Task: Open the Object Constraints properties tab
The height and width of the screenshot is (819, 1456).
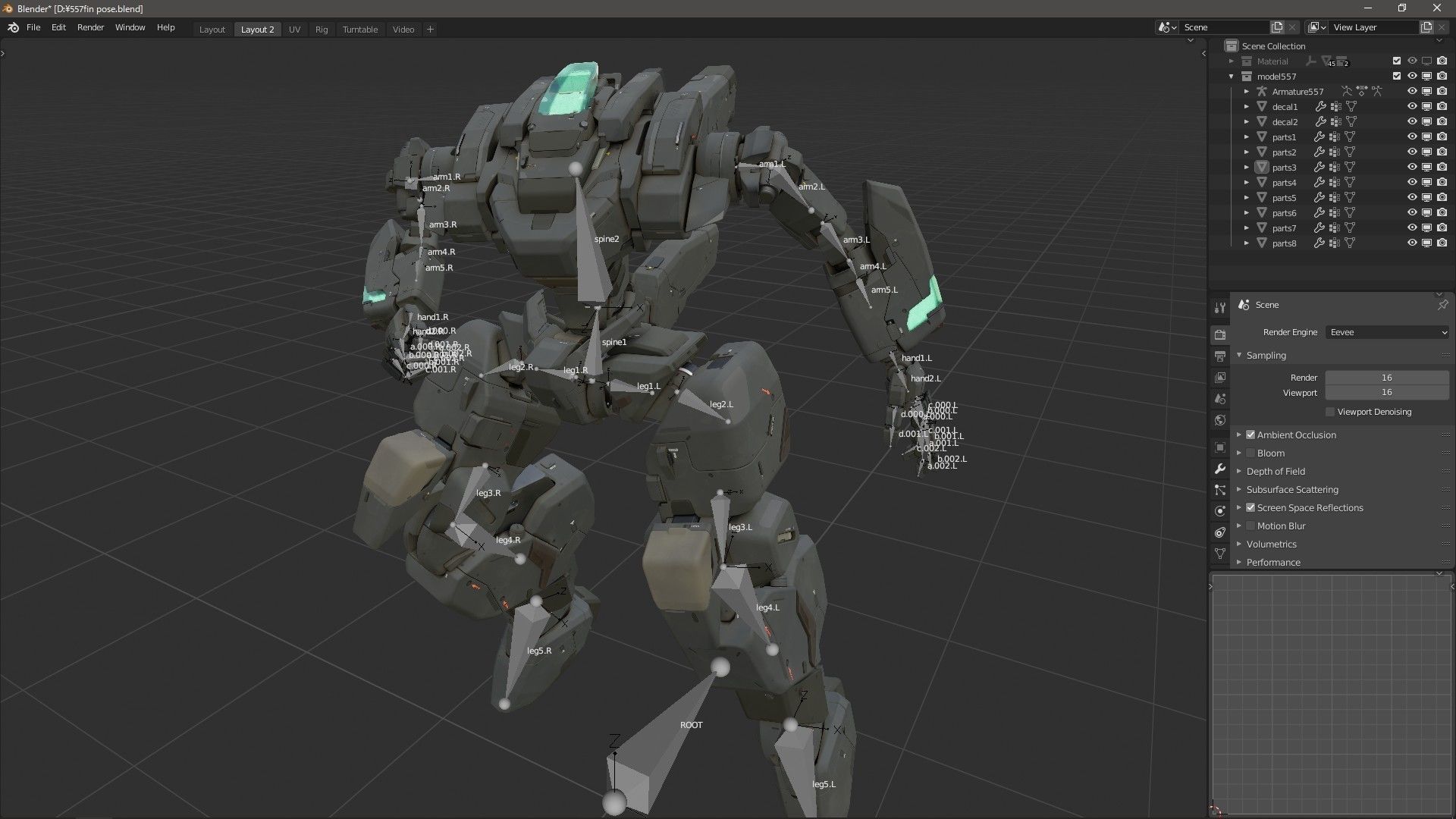Action: click(x=1219, y=532)
